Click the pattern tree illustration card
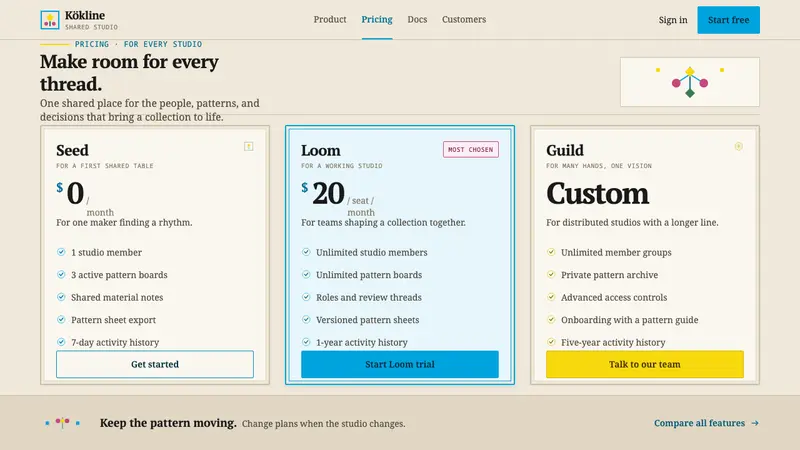 click(689, 82)
